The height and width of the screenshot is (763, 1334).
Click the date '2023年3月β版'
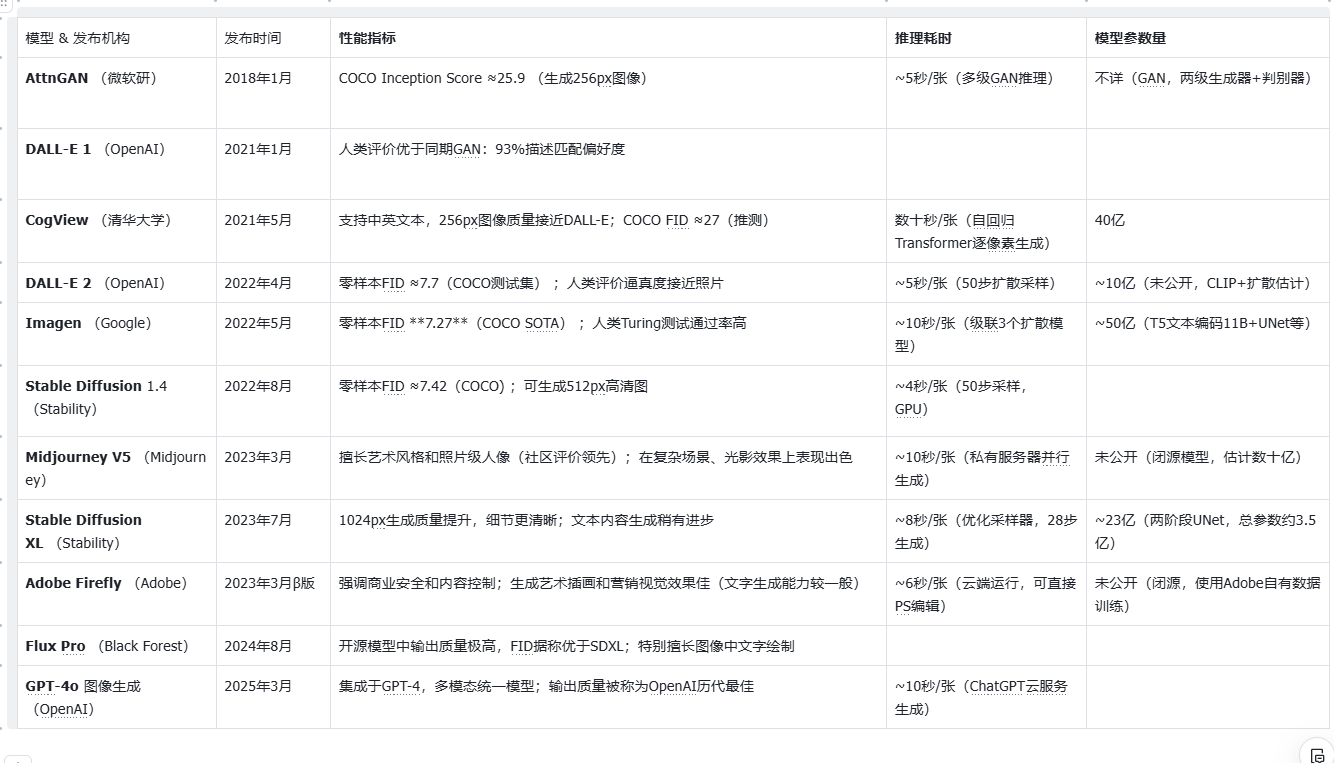click(269, 583)
